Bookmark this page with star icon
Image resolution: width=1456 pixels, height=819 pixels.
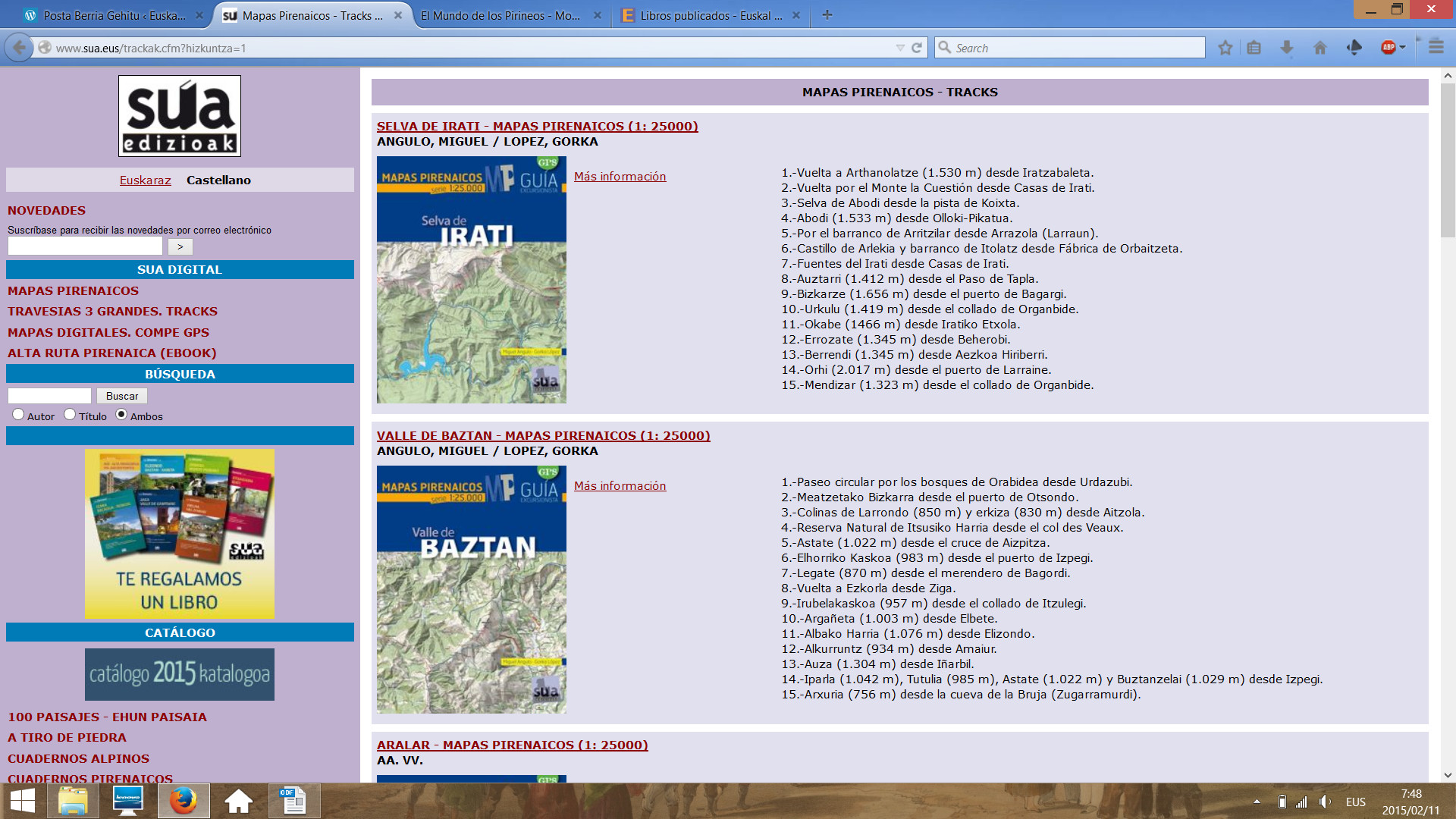pos(1225,48)
